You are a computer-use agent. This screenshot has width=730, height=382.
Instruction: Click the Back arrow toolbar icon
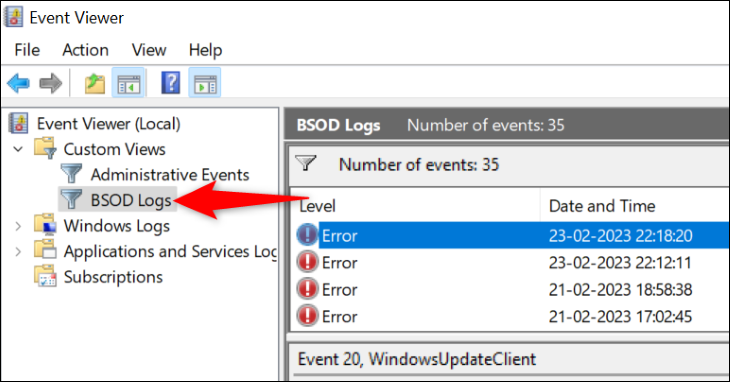coord(19,83)
